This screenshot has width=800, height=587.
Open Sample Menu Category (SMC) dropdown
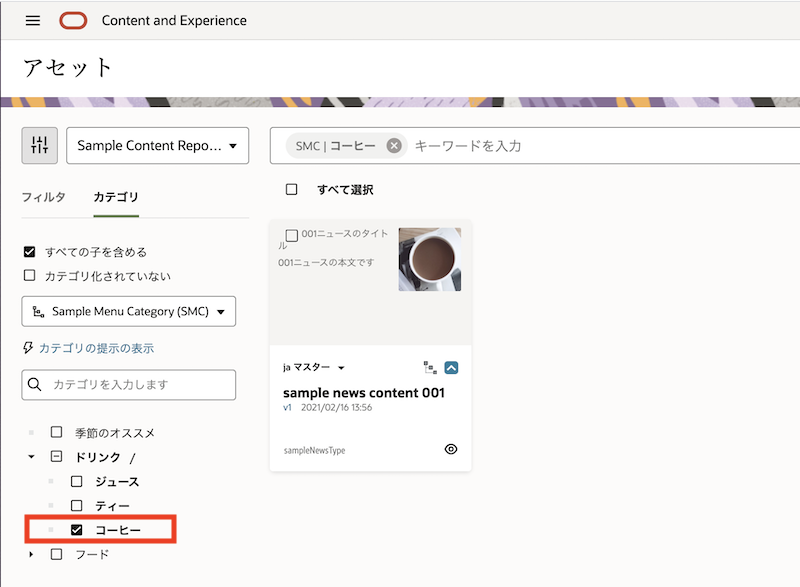128,311
